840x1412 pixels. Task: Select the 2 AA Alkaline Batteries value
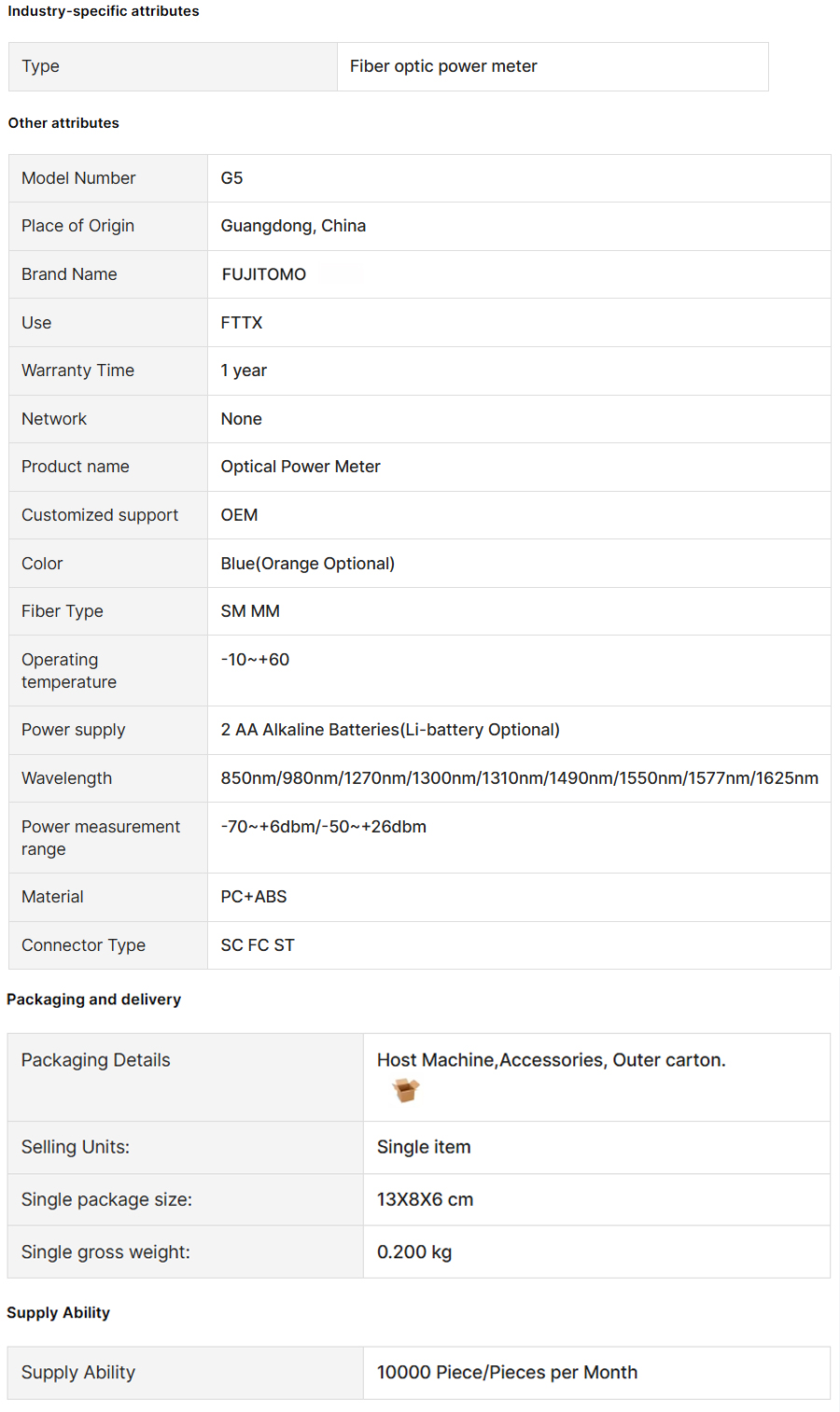point(390,730)
